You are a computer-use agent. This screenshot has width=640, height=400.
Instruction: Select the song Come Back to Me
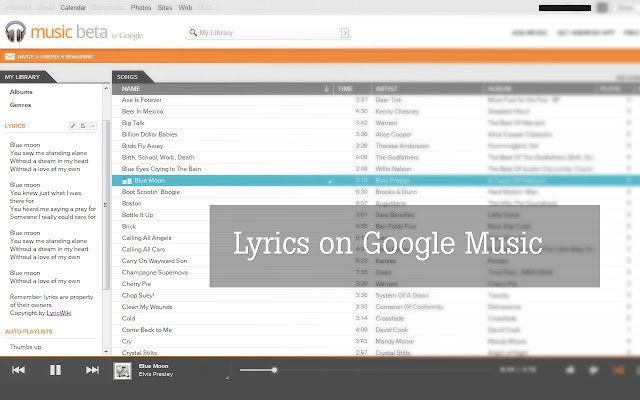tap(147, 329)
